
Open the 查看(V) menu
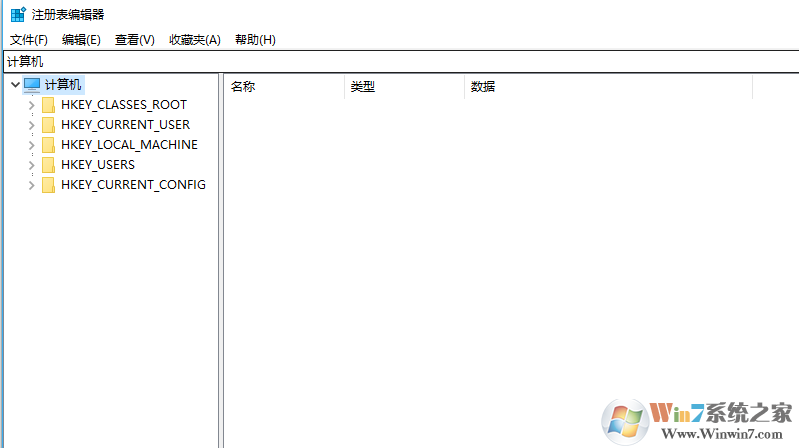[x=135, y=40]
